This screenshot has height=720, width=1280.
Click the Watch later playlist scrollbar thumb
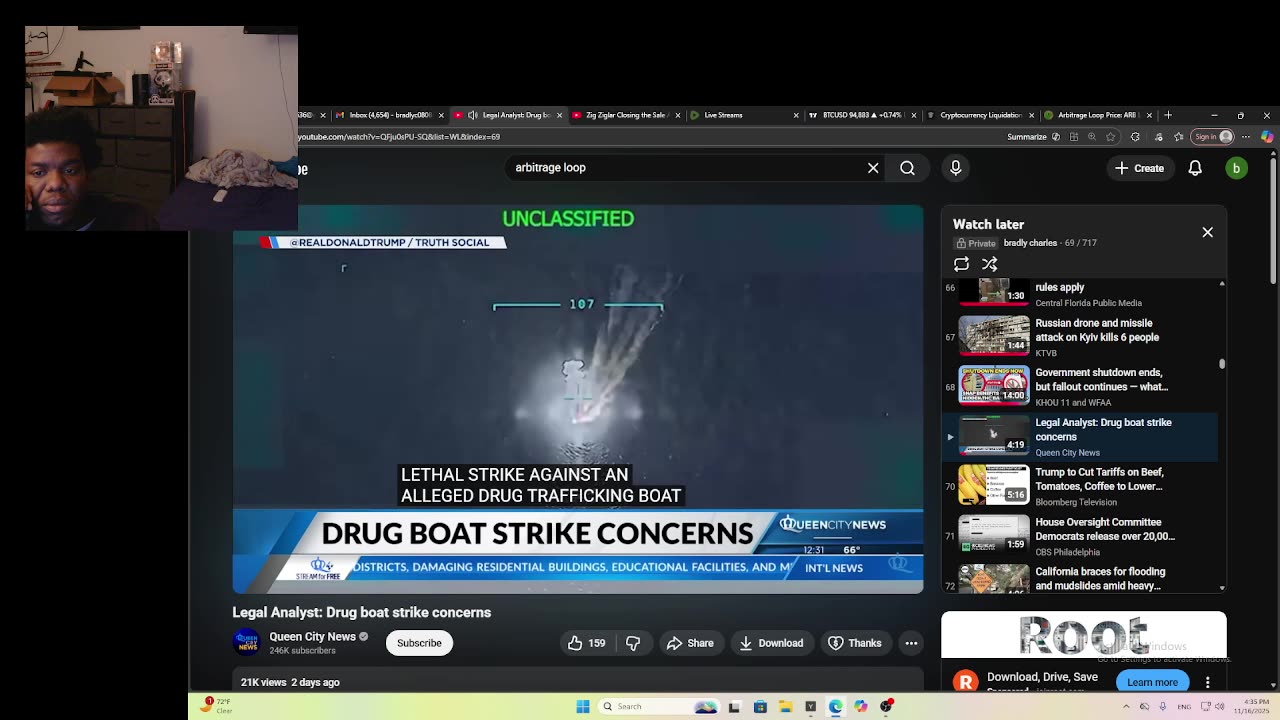[x=1222, y=364]
